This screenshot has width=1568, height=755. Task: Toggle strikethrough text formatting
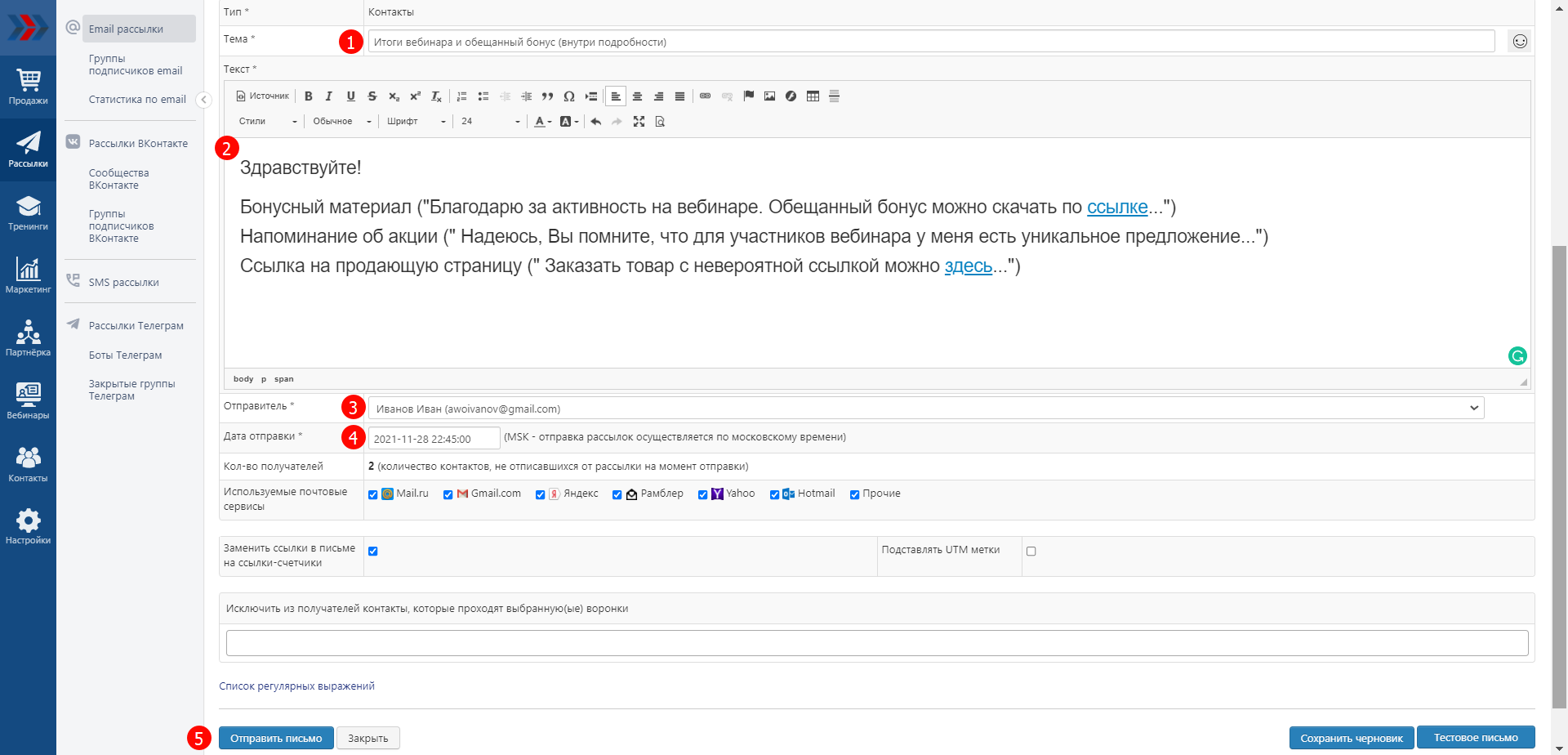pyautogui.click(x=372, y=96)
